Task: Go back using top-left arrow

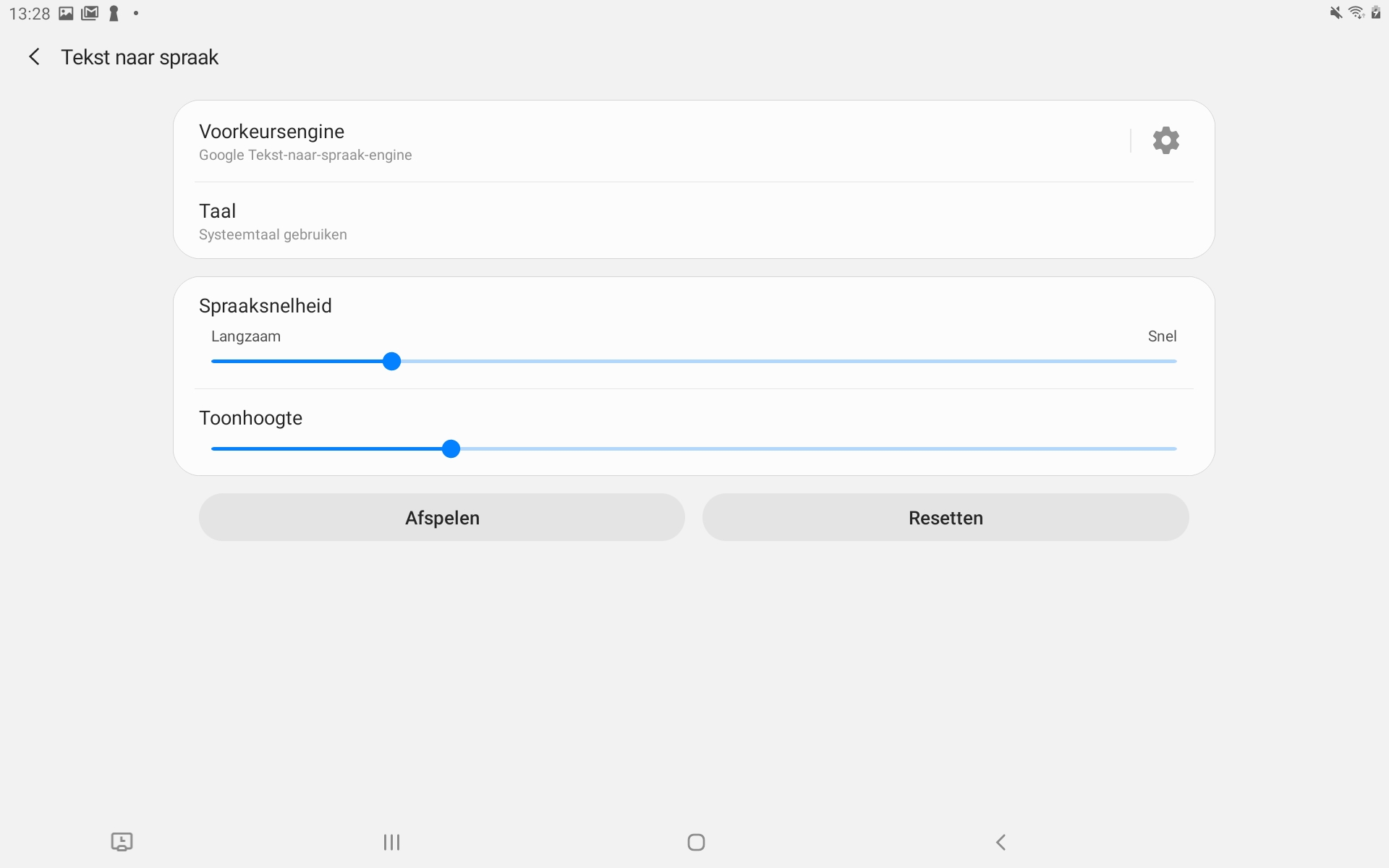Action: point(34,57)
